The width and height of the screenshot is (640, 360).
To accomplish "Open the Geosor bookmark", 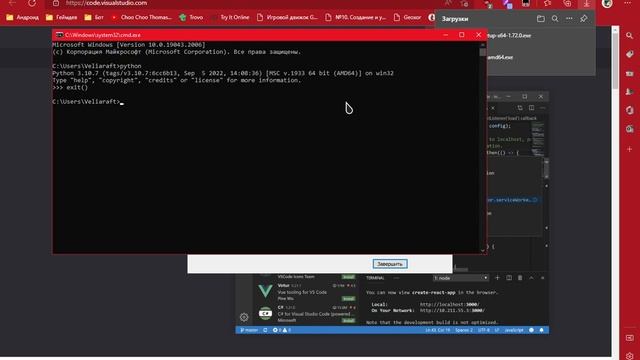I will (408, 18).
